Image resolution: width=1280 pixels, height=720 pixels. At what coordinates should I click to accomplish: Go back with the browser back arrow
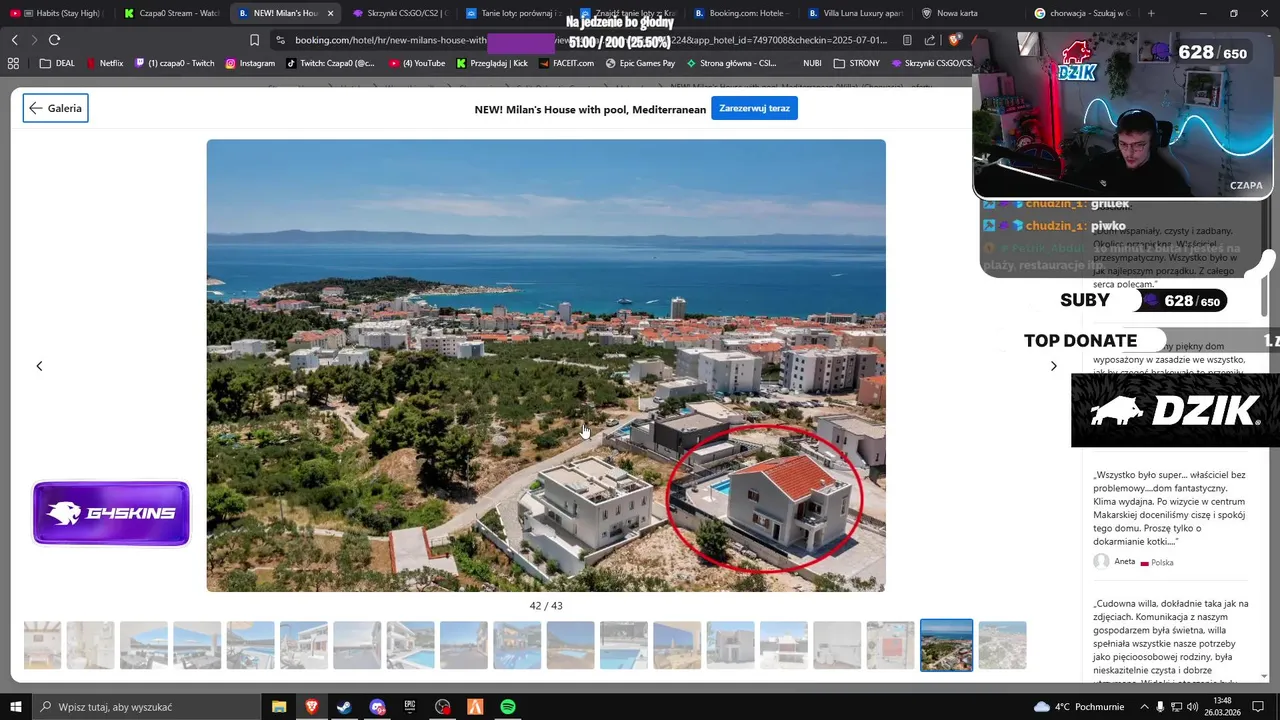[14, 40]
